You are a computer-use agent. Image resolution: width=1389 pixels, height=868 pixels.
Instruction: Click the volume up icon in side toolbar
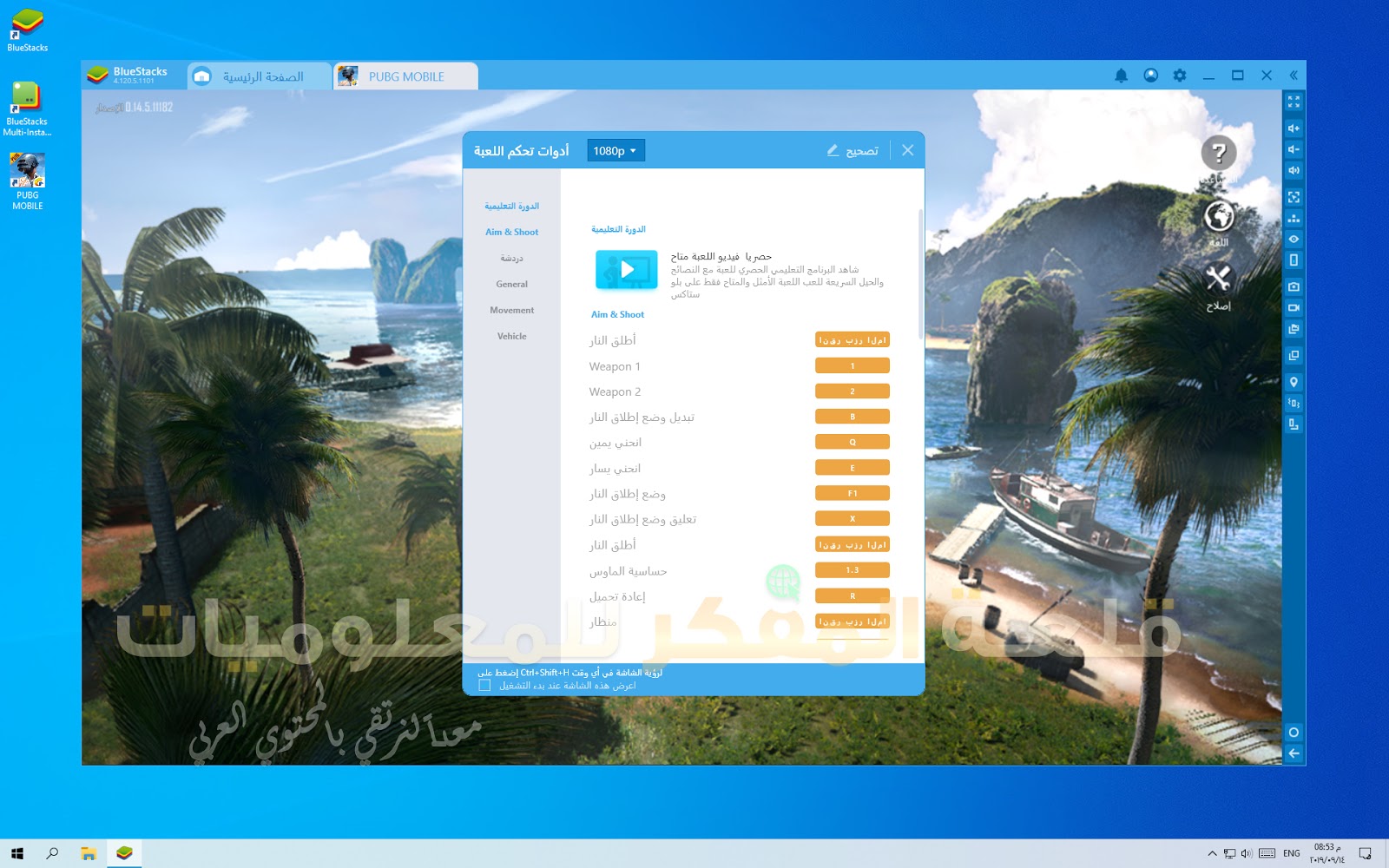pos(1294,128)
